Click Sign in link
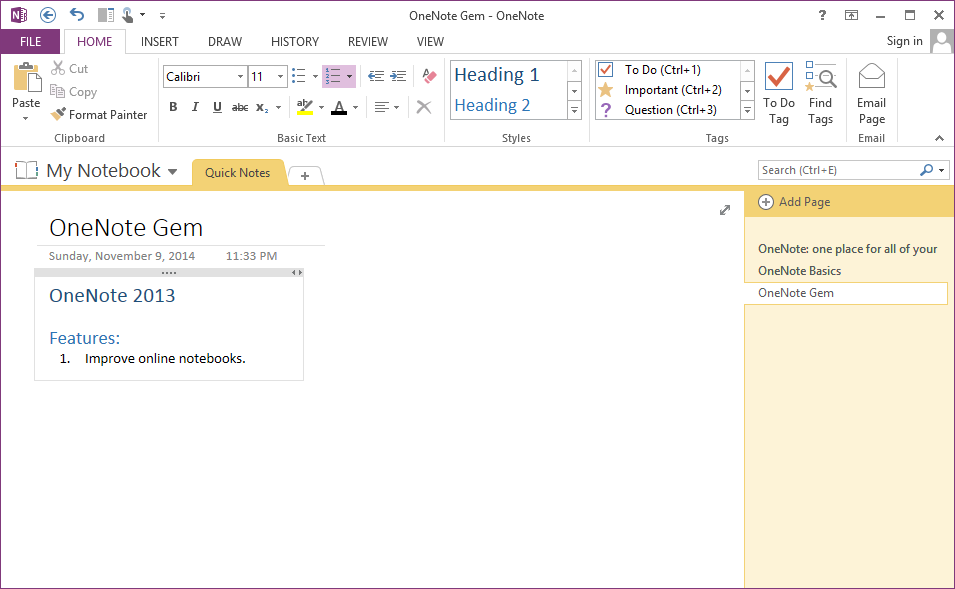 click(x=904, y=41)
